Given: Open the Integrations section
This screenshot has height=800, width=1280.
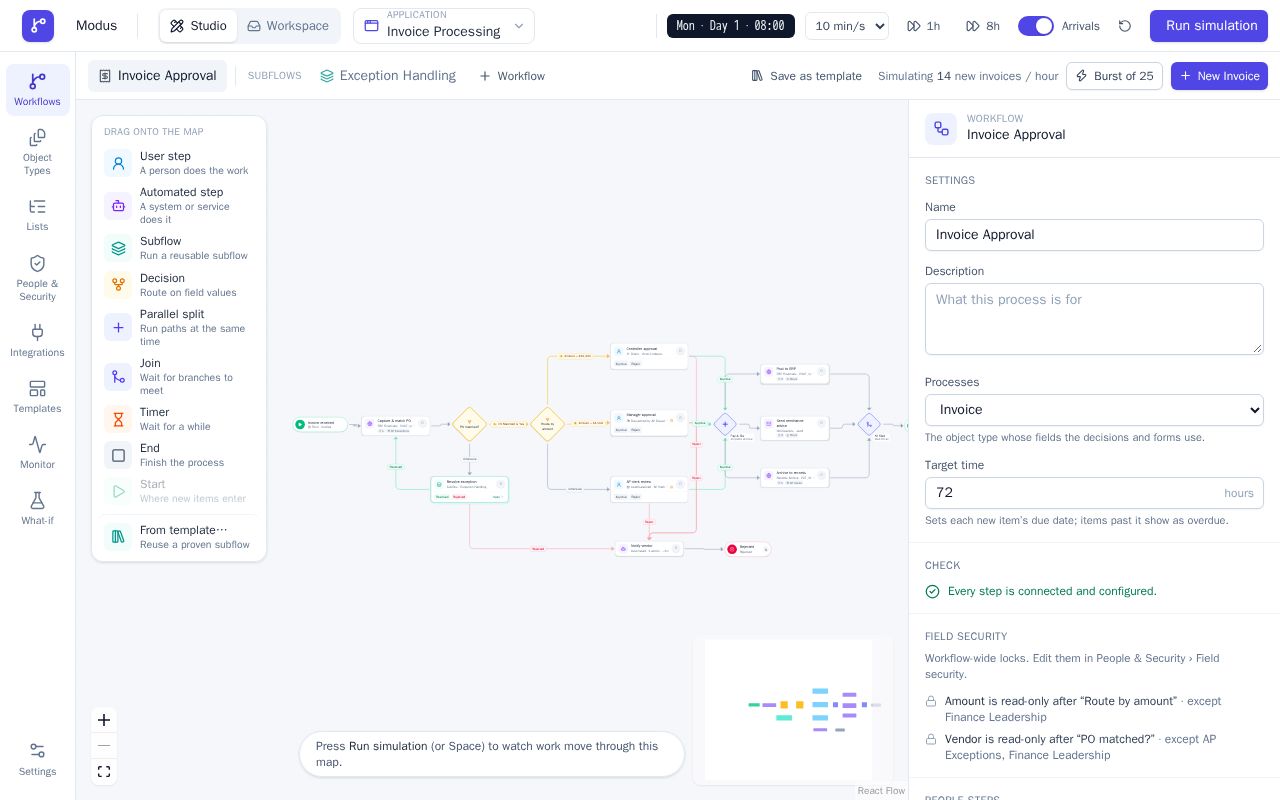Looking at the screenshot, I should (38, 341).
